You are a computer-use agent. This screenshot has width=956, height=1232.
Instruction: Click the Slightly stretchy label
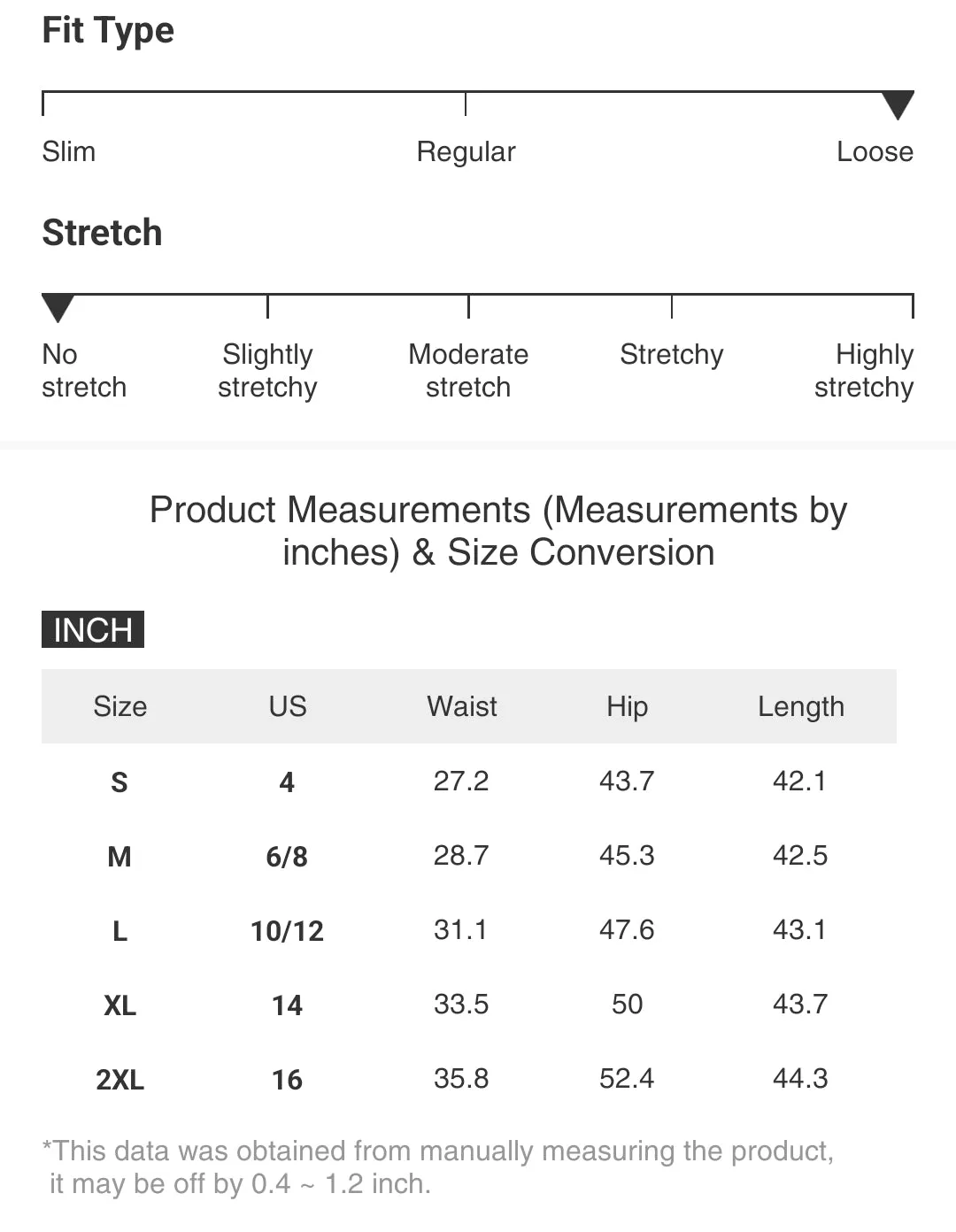tap(267, 371)
